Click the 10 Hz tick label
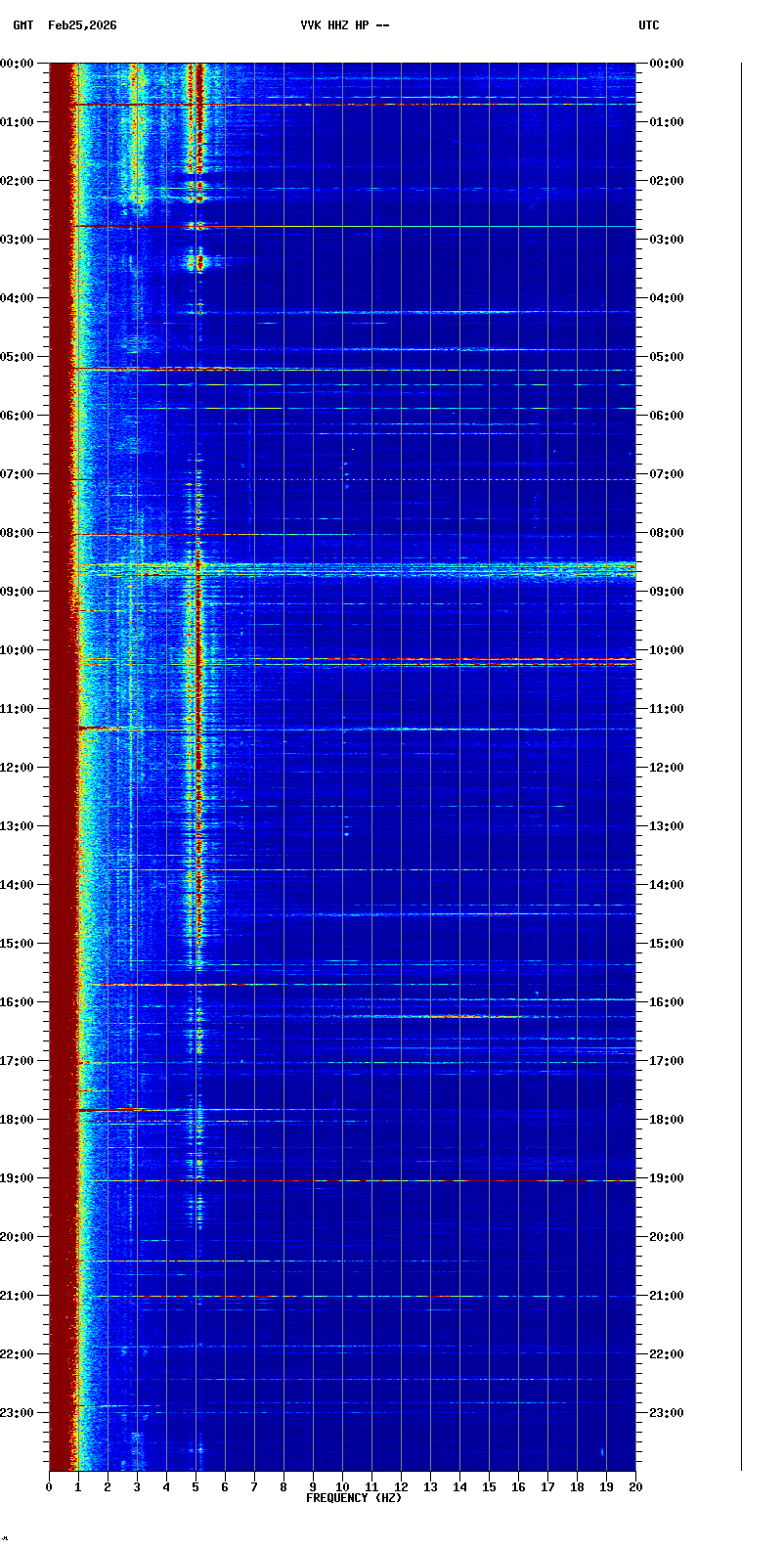This screenshot has height=1549, width=784. click(342, 1487)
